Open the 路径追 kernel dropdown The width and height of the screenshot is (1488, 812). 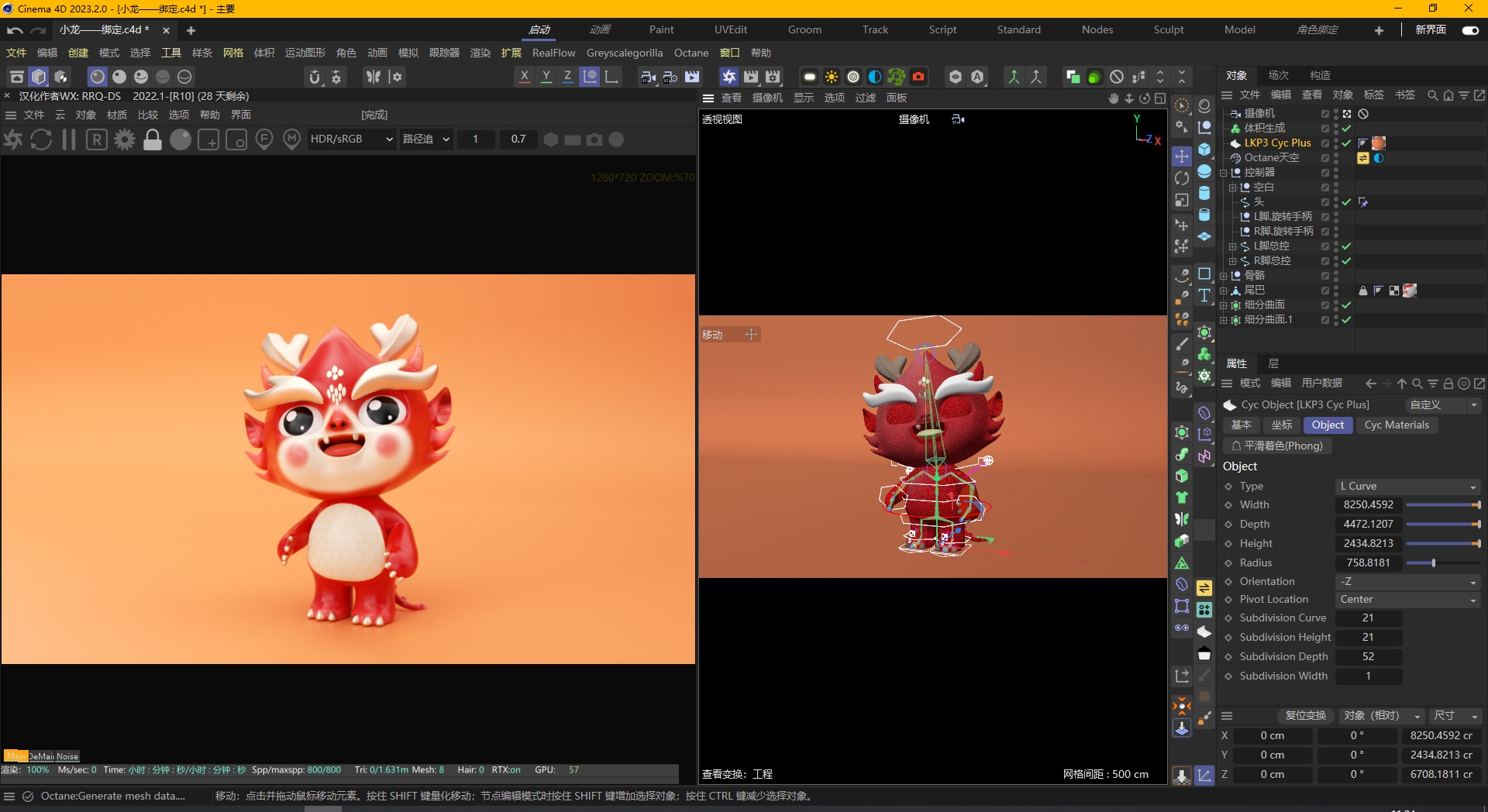point(426,139)
